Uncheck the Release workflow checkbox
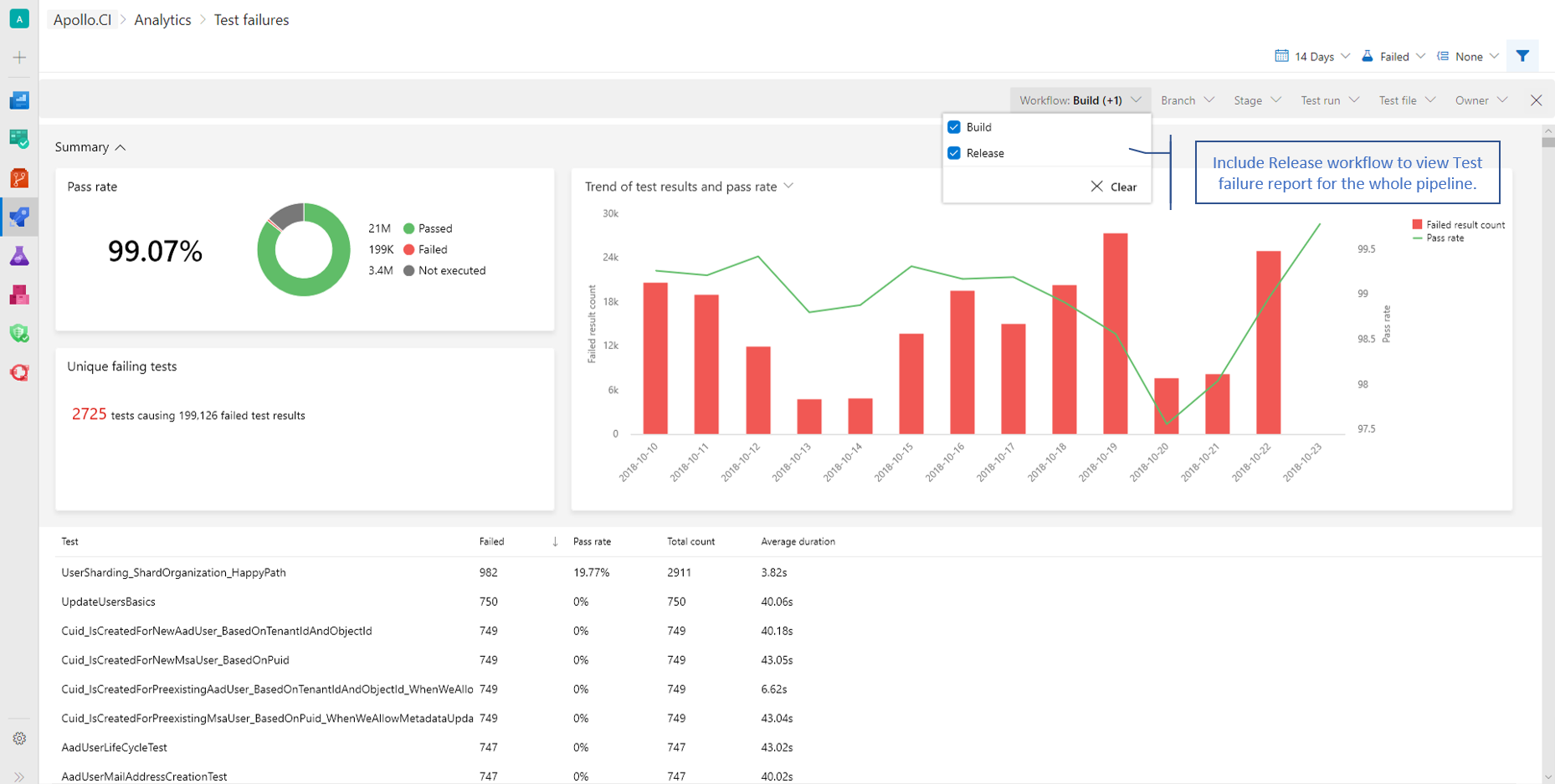The width and height of the screenshot is (1555, 784). 954,153
